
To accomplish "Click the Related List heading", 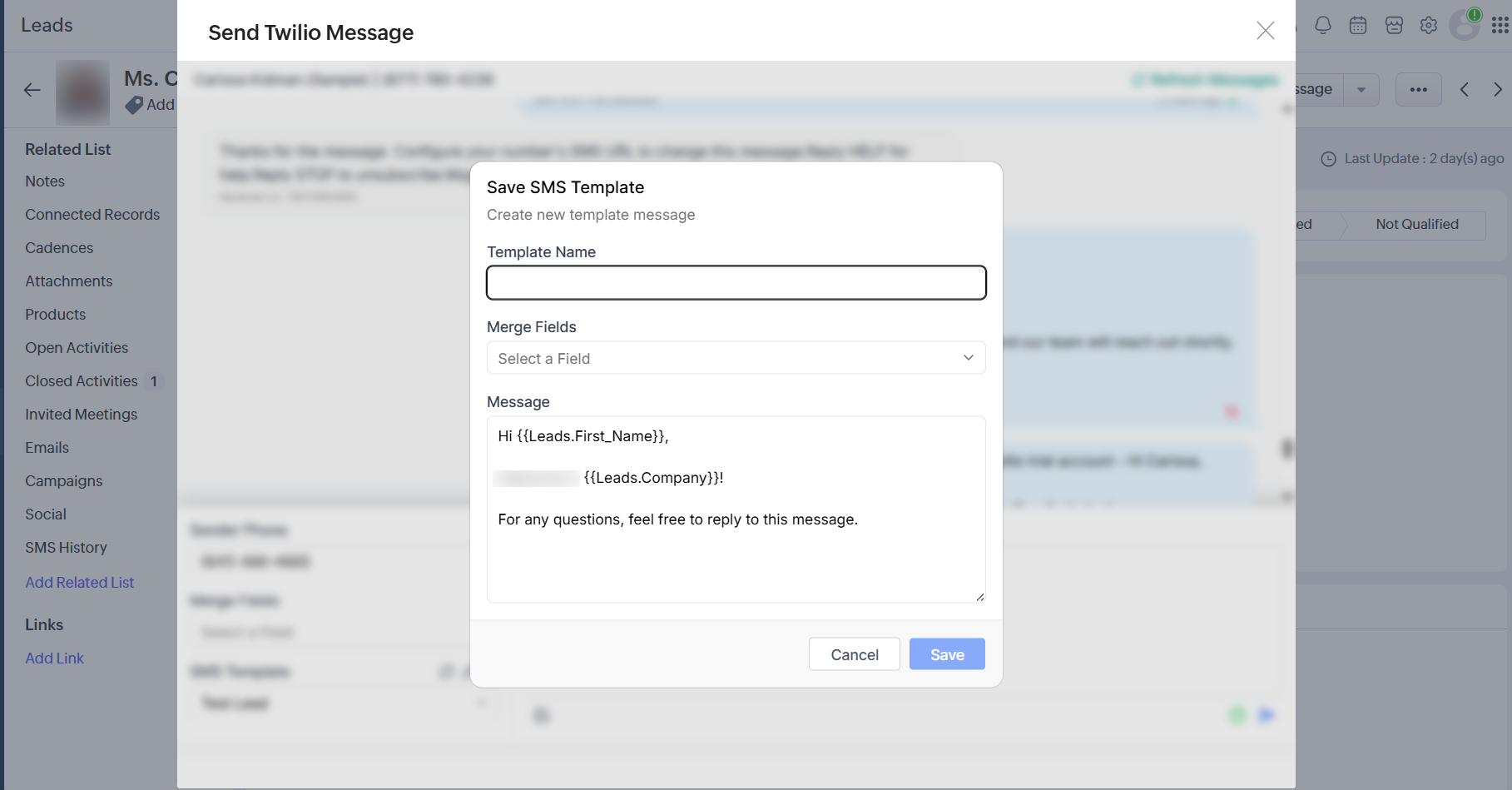I will pyautogui.click(x=68, y=150).
